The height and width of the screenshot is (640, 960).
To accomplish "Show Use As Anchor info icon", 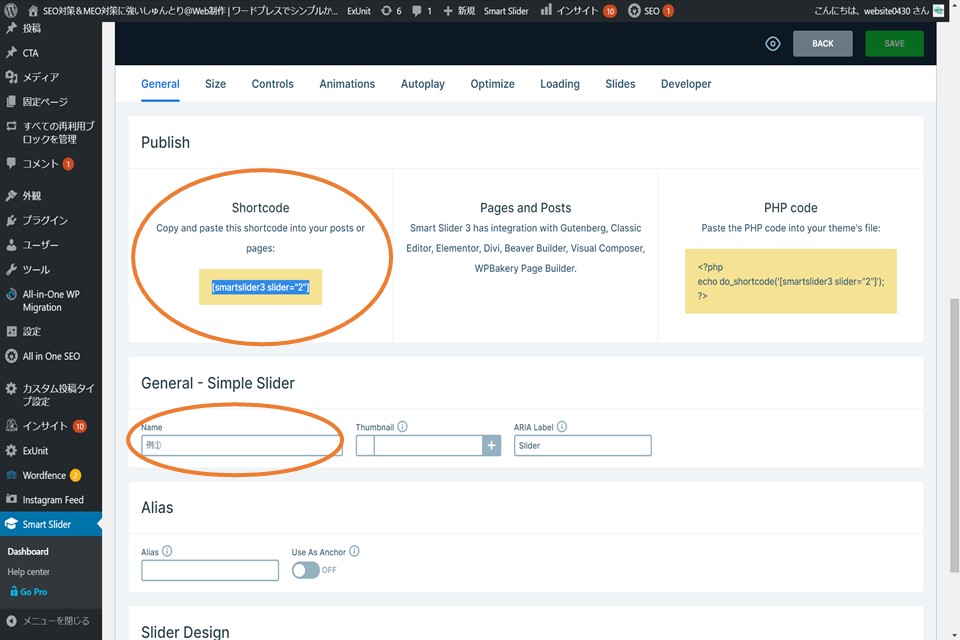I will click(x=354, y=551).
